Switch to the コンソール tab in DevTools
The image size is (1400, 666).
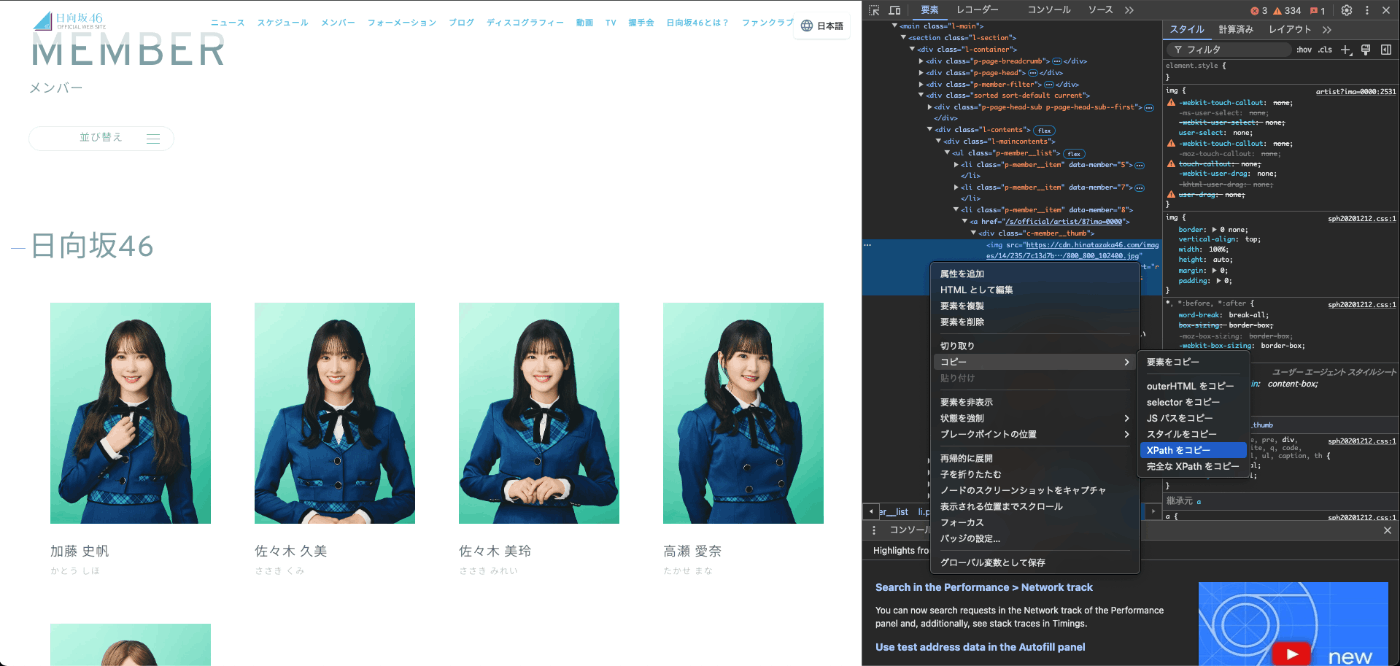pyautogui.click(x=1049, y=10)
